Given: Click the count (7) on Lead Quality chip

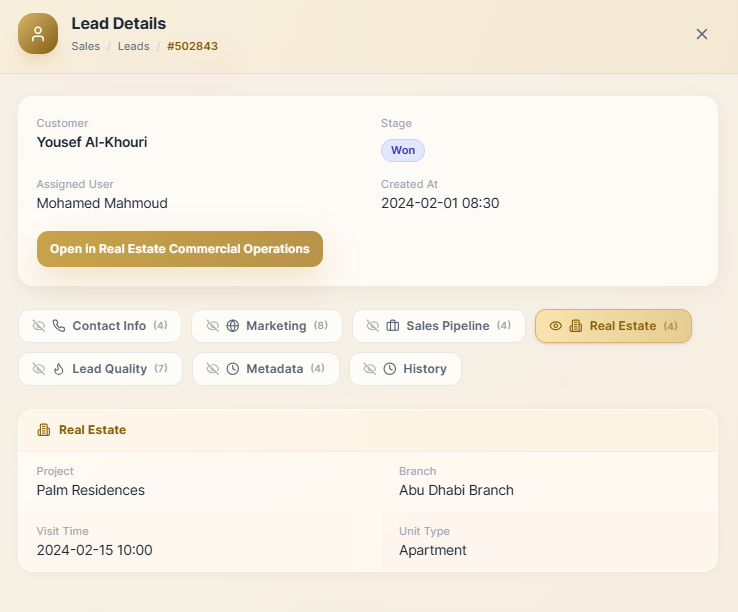Looking at the screenshot, I should tap(161, 368).
